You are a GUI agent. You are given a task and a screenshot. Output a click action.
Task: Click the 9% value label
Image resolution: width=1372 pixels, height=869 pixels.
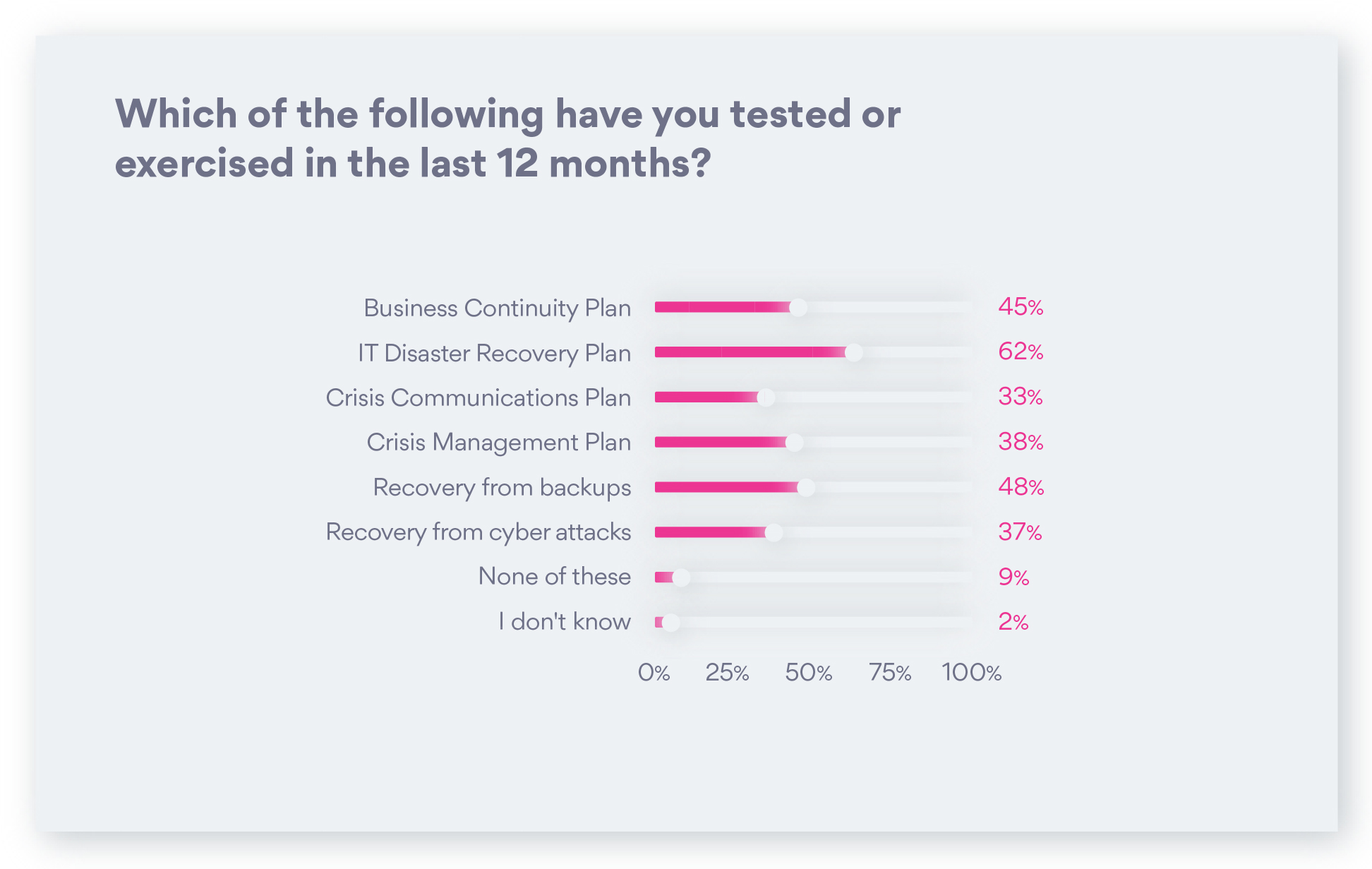point(1013,577)
